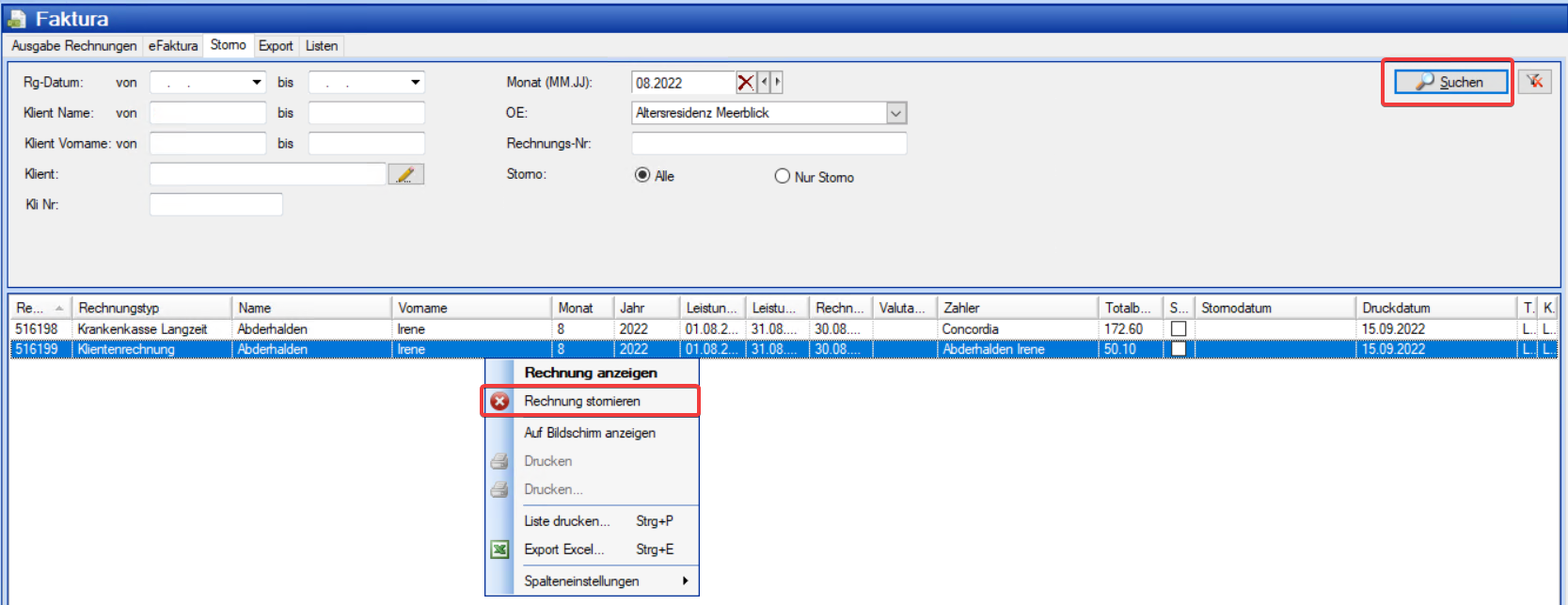Sort by the Druckdatum column header
The height and width of the screenshot is (605, 1568).
[1435, 308]
